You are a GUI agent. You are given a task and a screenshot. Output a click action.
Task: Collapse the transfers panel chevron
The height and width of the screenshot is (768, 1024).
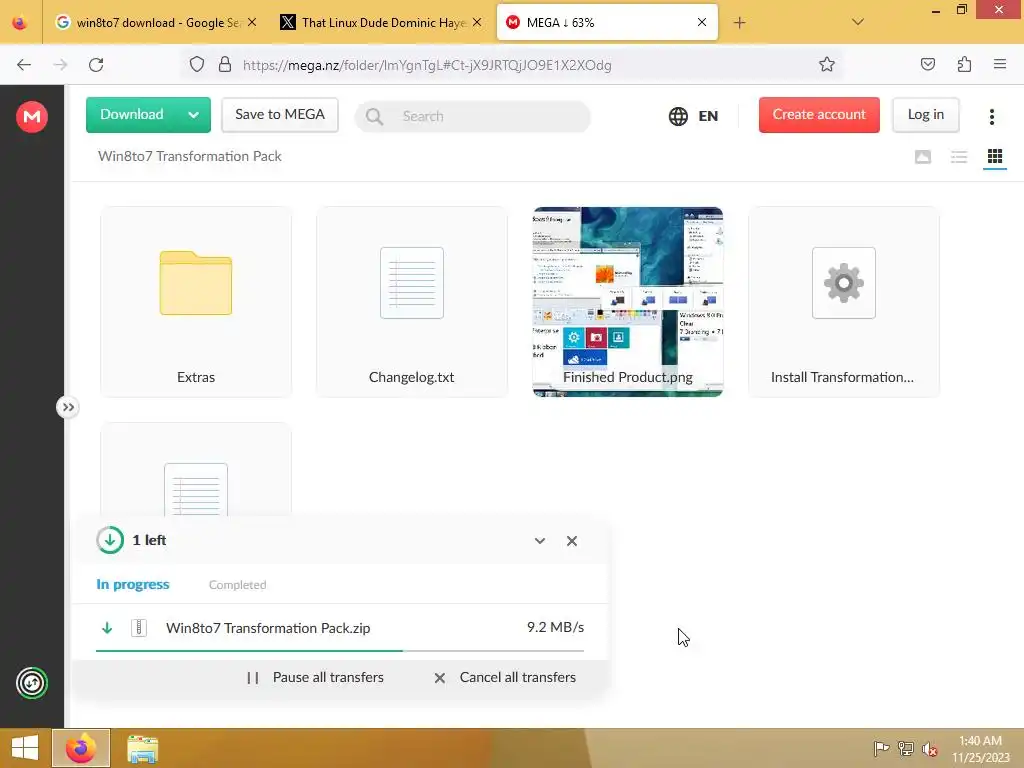[x=539, y=541]
